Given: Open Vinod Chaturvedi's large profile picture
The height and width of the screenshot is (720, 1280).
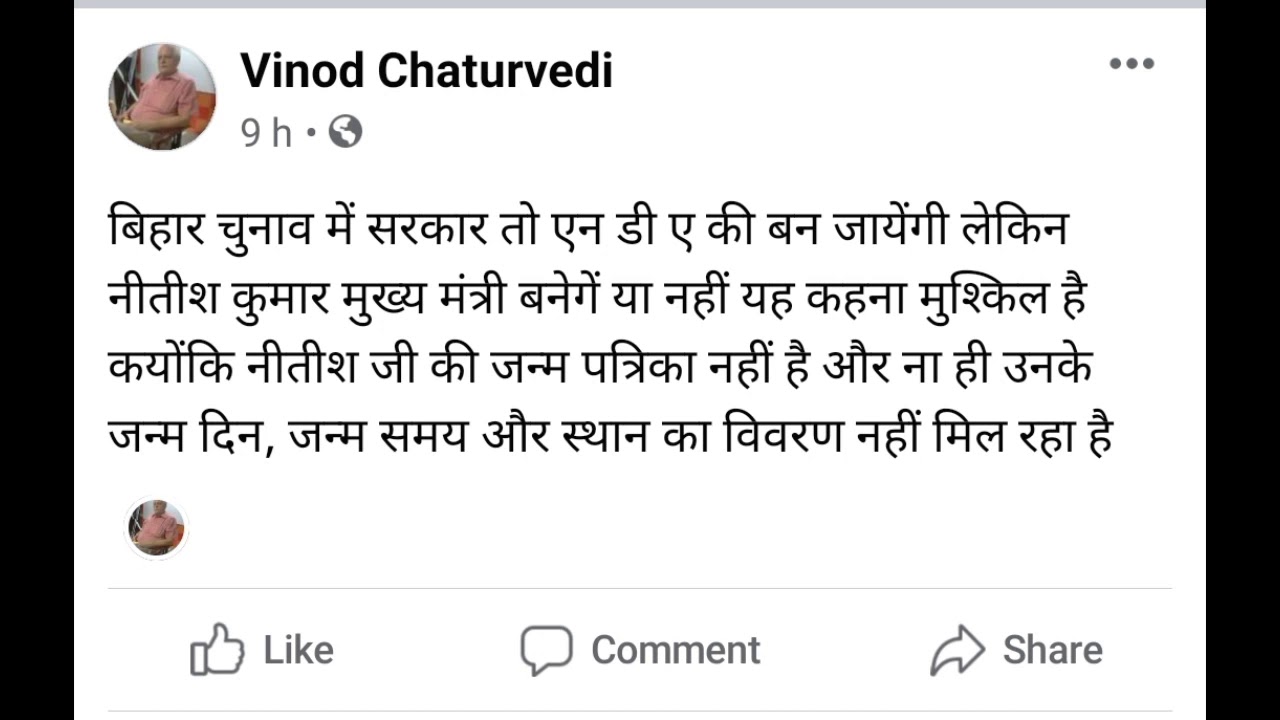Looking at the screenshot, I should (162, 97).
